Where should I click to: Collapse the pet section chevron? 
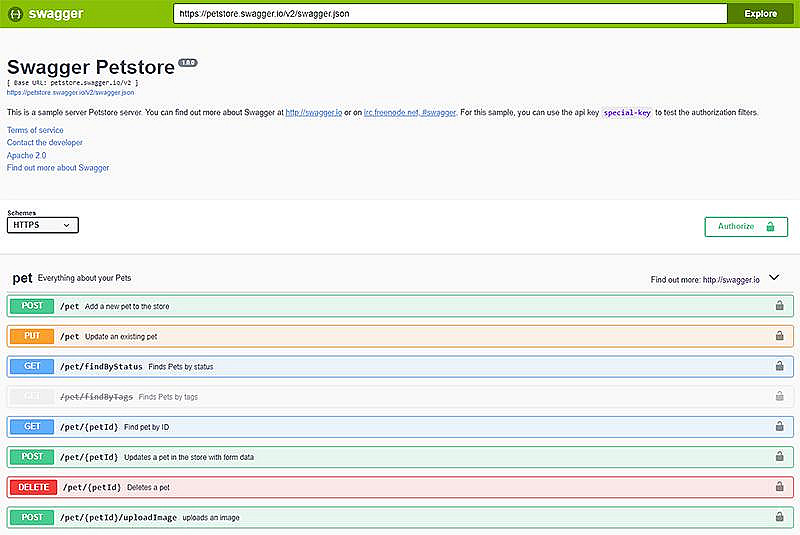pos(774,278)
